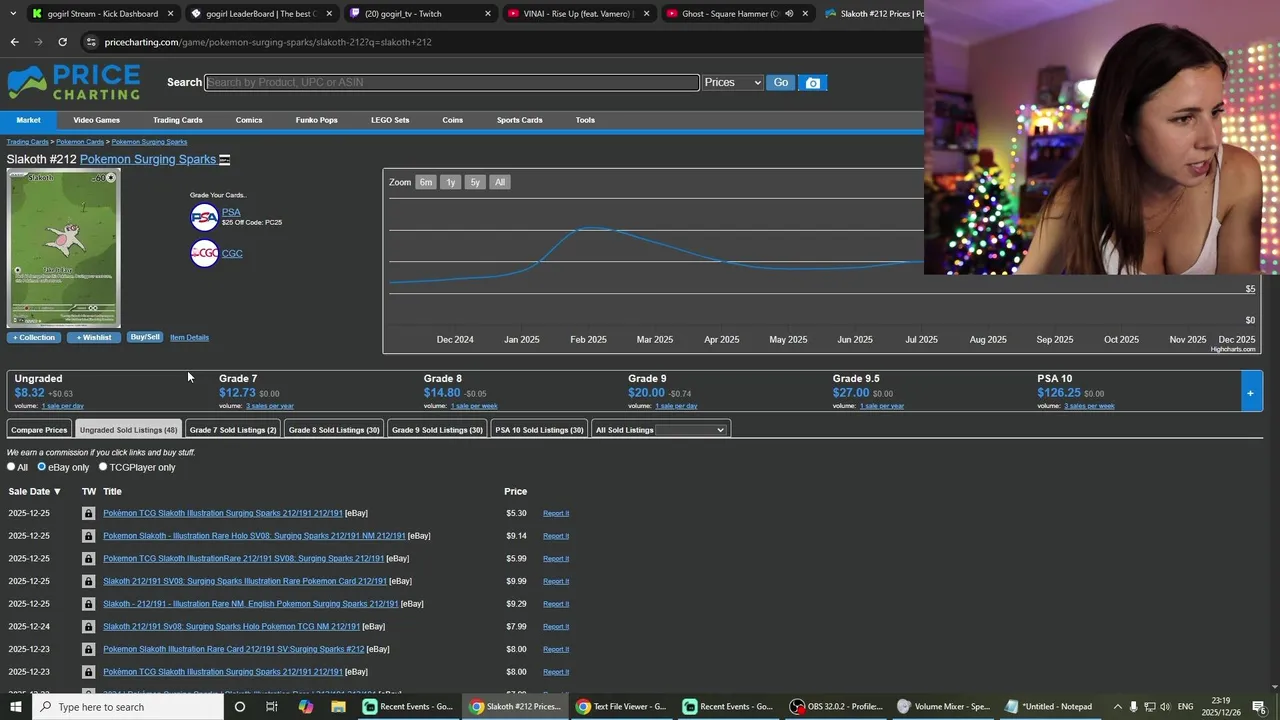1280x720 pixels.
Task: Reload the page with the refresh icon
Action: (x=62, y=42)
